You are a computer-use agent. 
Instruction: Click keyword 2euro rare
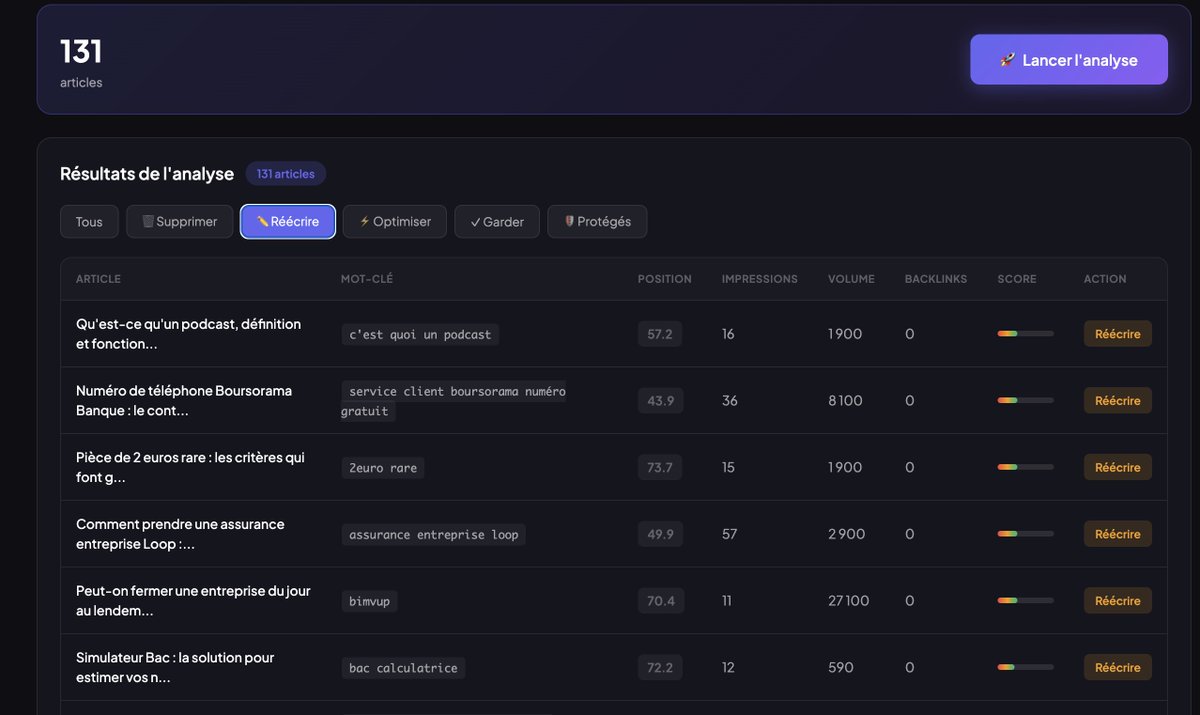(x=383, y=467)
